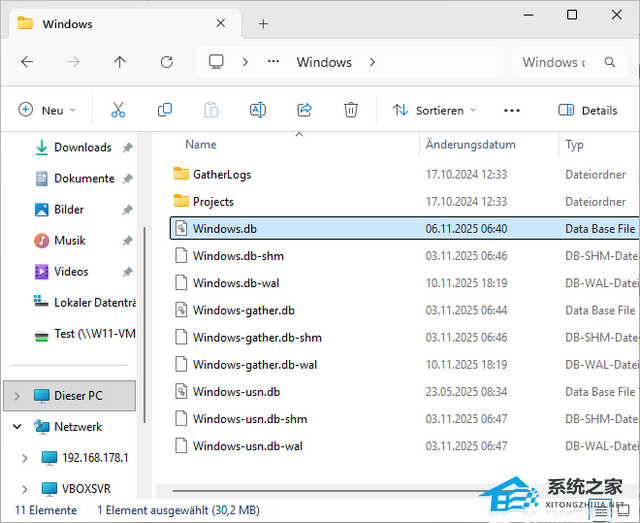Click the Share icon in toolbar
This screenshot has width=640, height=523.
point(304,110)
